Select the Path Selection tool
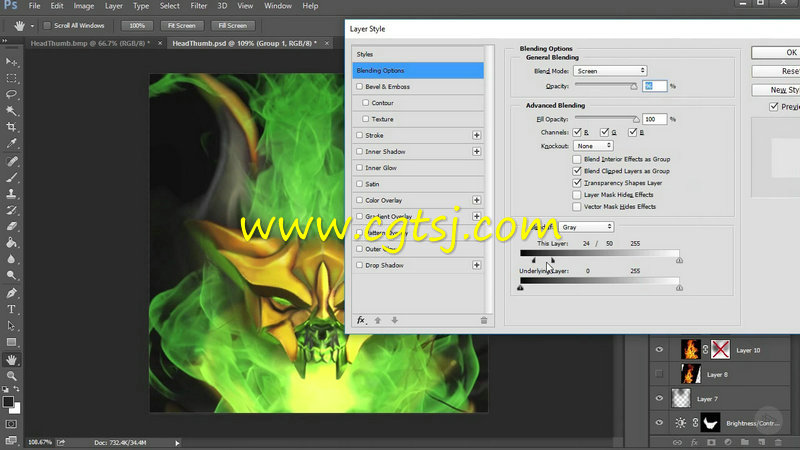The width and height of the screenshot is (800, 450). pyautogui.click(x=11, y=326)
